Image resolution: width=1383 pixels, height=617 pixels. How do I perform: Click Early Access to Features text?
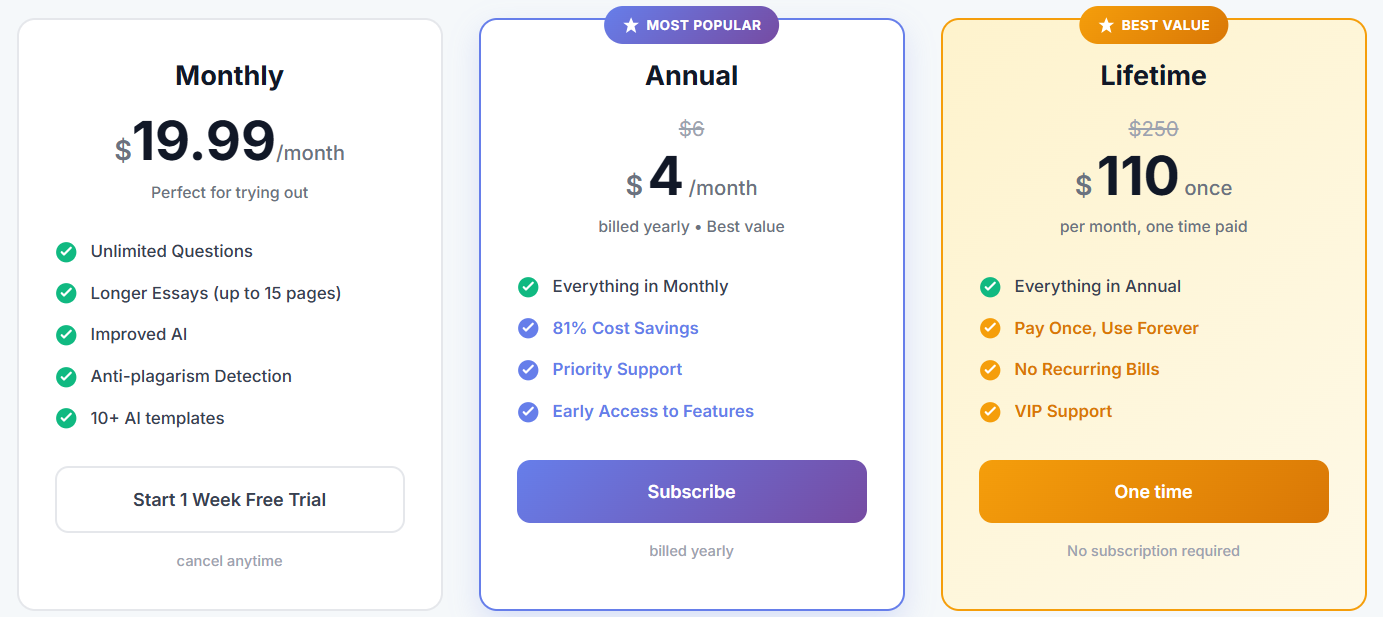click(x=653, y=412)
